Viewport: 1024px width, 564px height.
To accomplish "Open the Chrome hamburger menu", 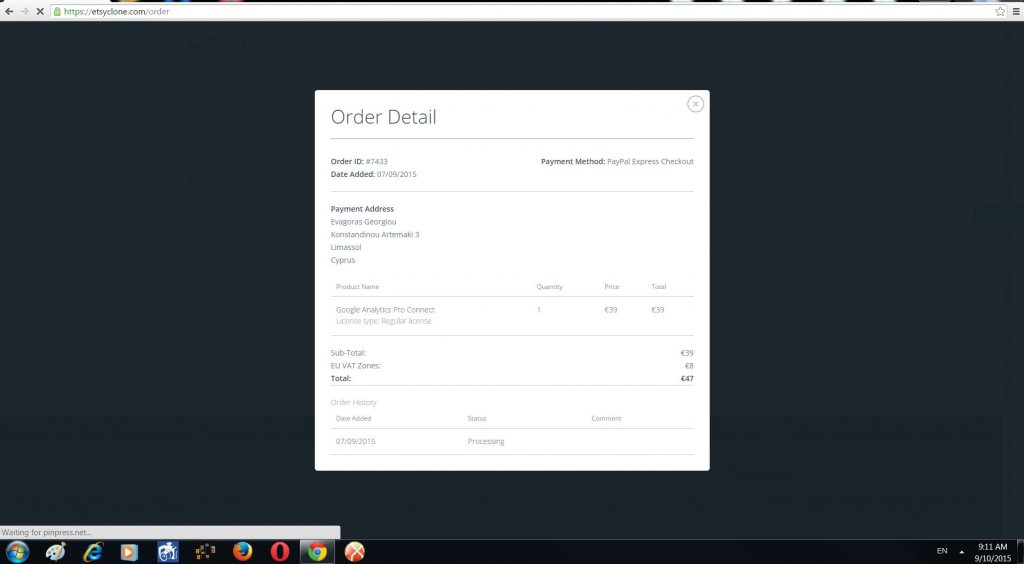I will tap(1017, 11).
